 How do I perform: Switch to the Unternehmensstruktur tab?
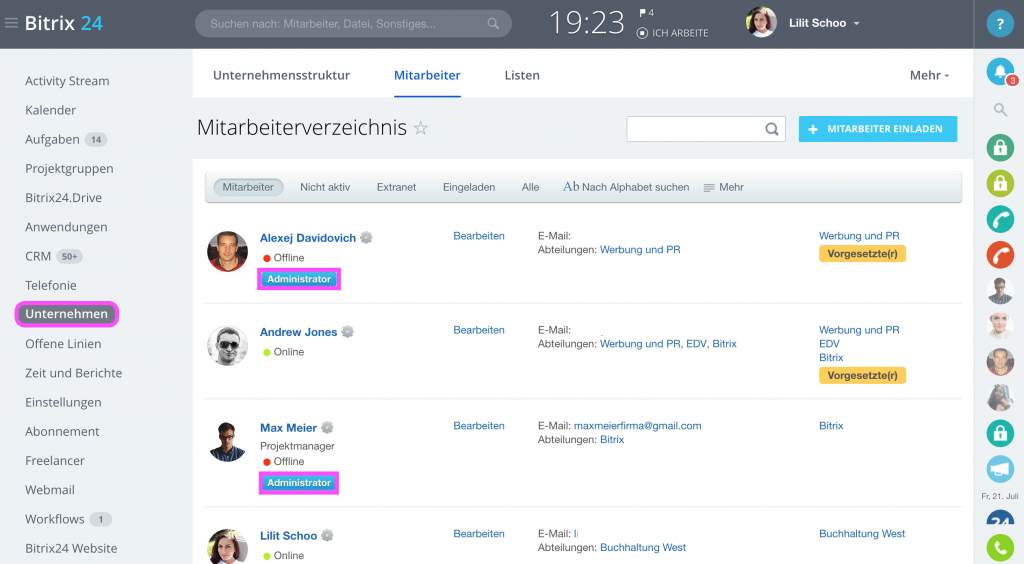click(x=281, y=76)
